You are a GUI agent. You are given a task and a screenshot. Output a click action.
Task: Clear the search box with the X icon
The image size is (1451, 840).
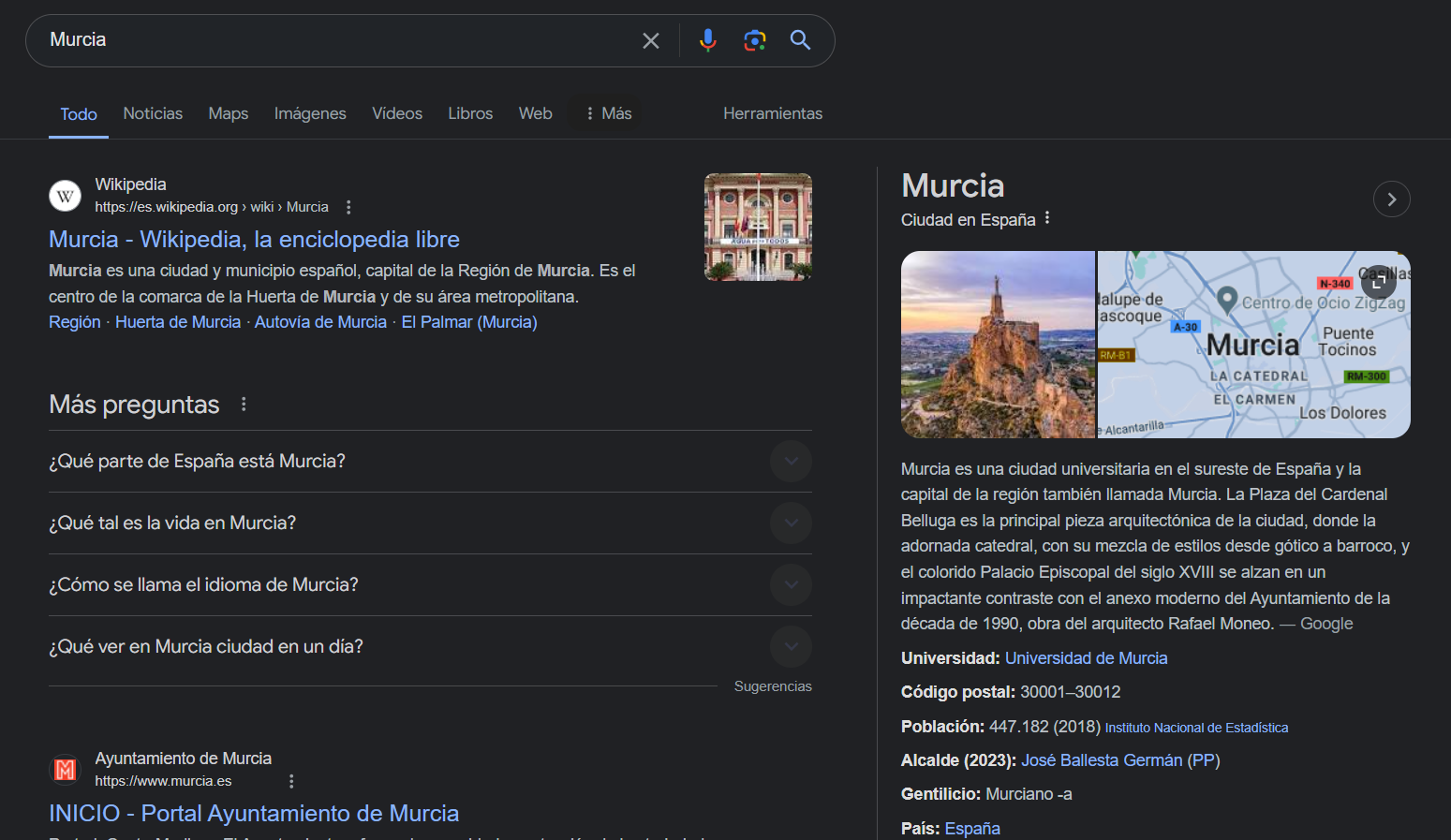[x=651, y=40]
